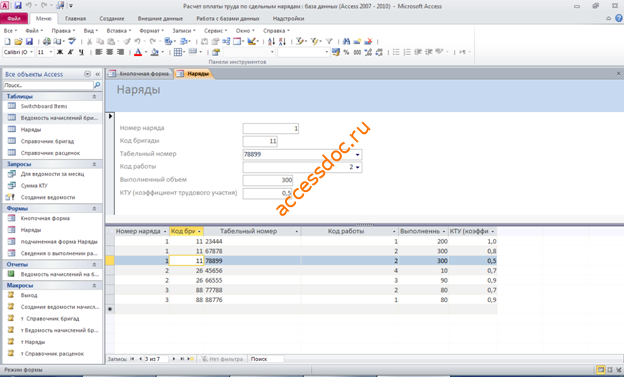
Task: Open the Сервис menu
Action: point(215,31)
